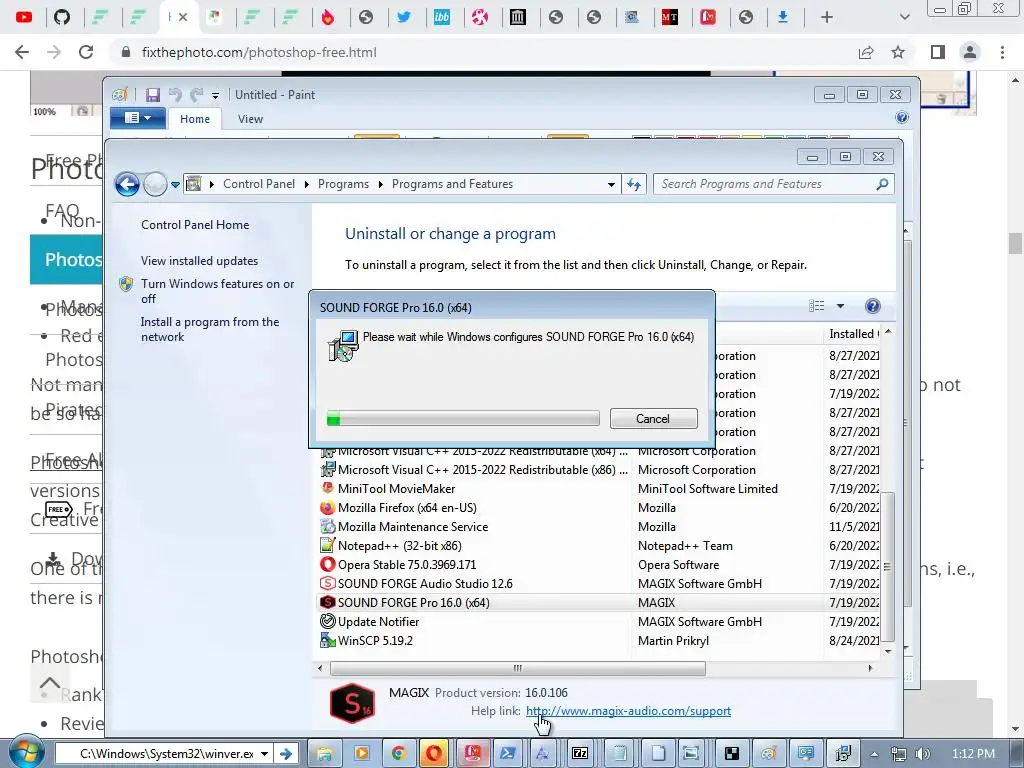The image size is (1024, 768).
Task: Open the MT browser tab
Action: [x=669, y=17]
